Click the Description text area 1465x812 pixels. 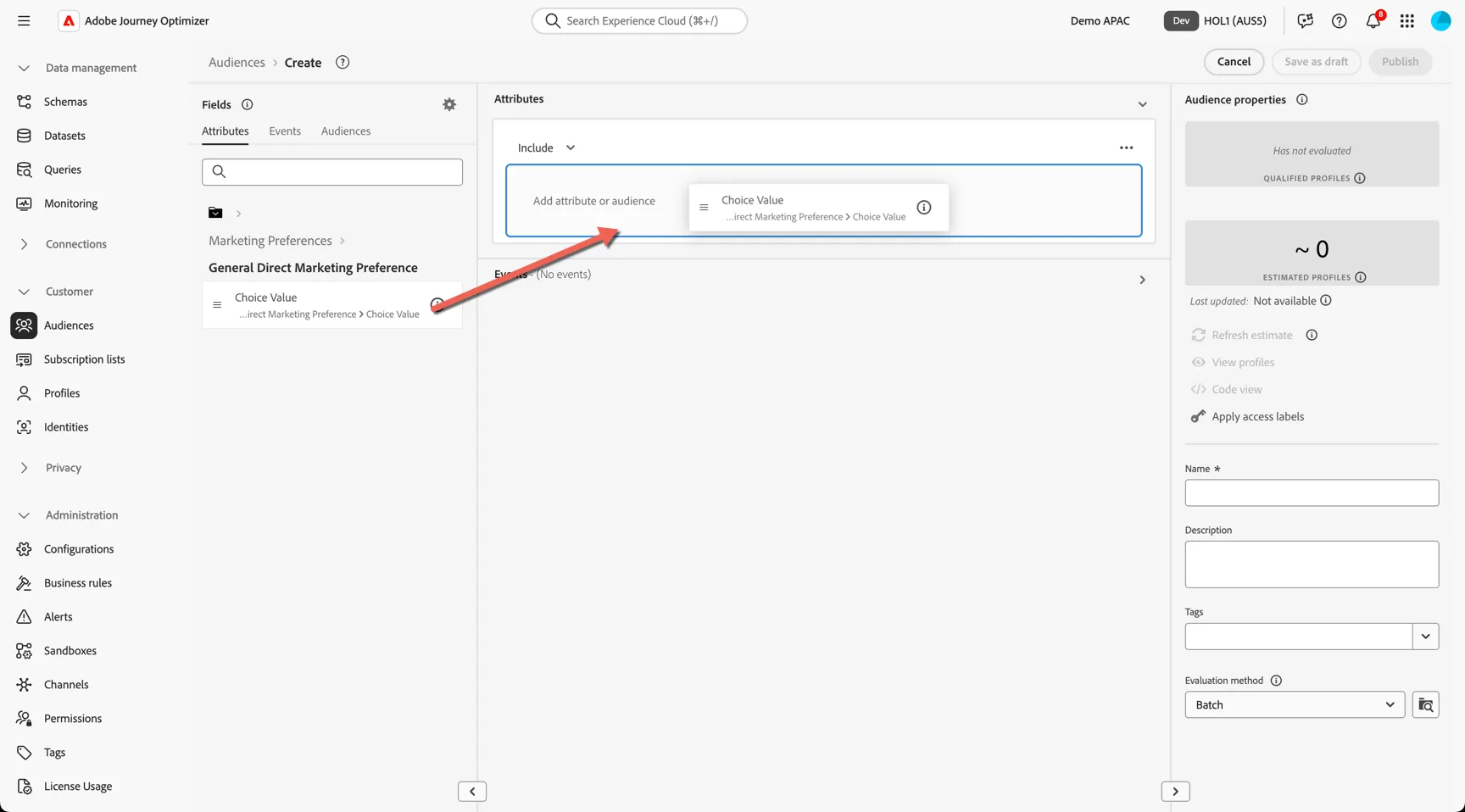pyautogui.click(x=1312, y=565)
